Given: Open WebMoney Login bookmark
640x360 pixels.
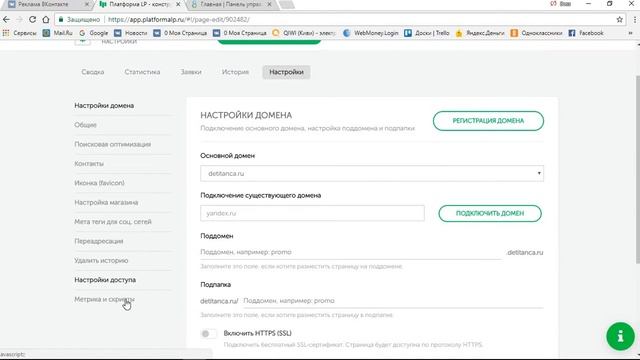Looking at the screenshot, I should coord(371,33).
